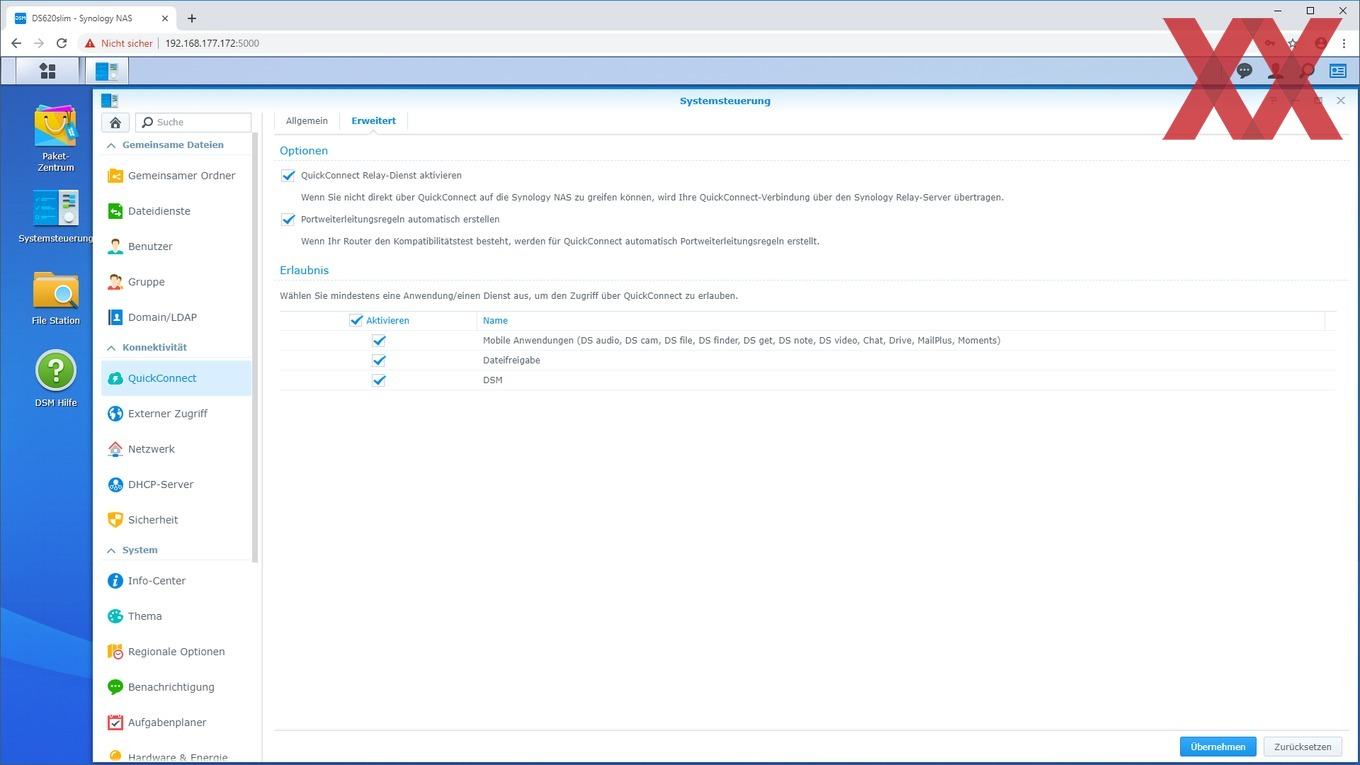Open DSM notifications chat bubble icon
The image size is (1360, 765).
(1244, 71)
